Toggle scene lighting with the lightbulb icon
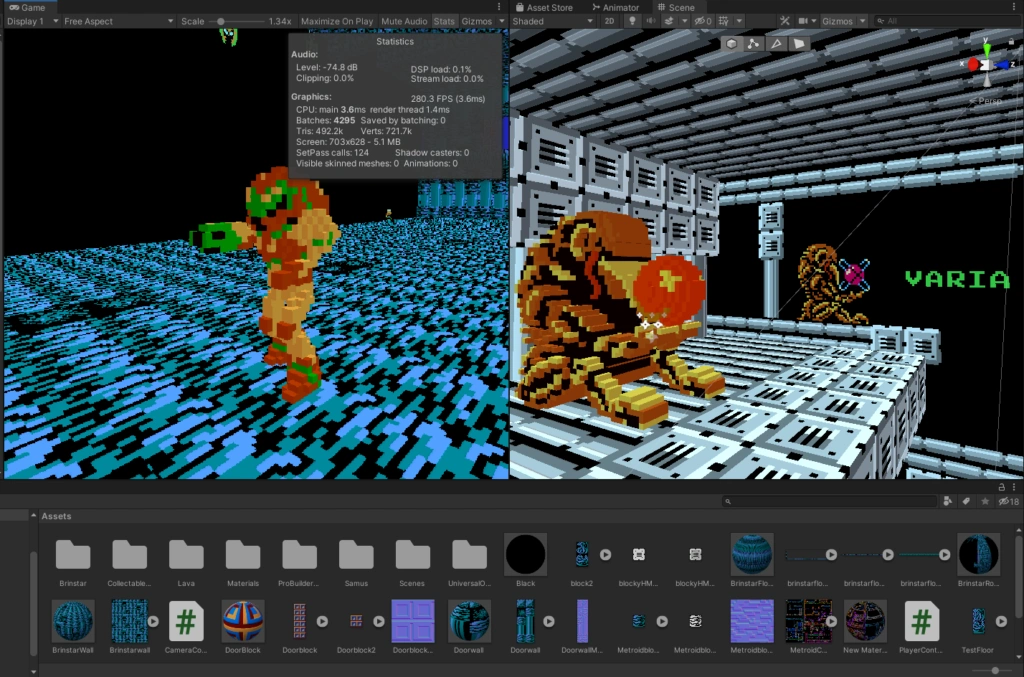The image size is (1024, 677). coord(632,21)
